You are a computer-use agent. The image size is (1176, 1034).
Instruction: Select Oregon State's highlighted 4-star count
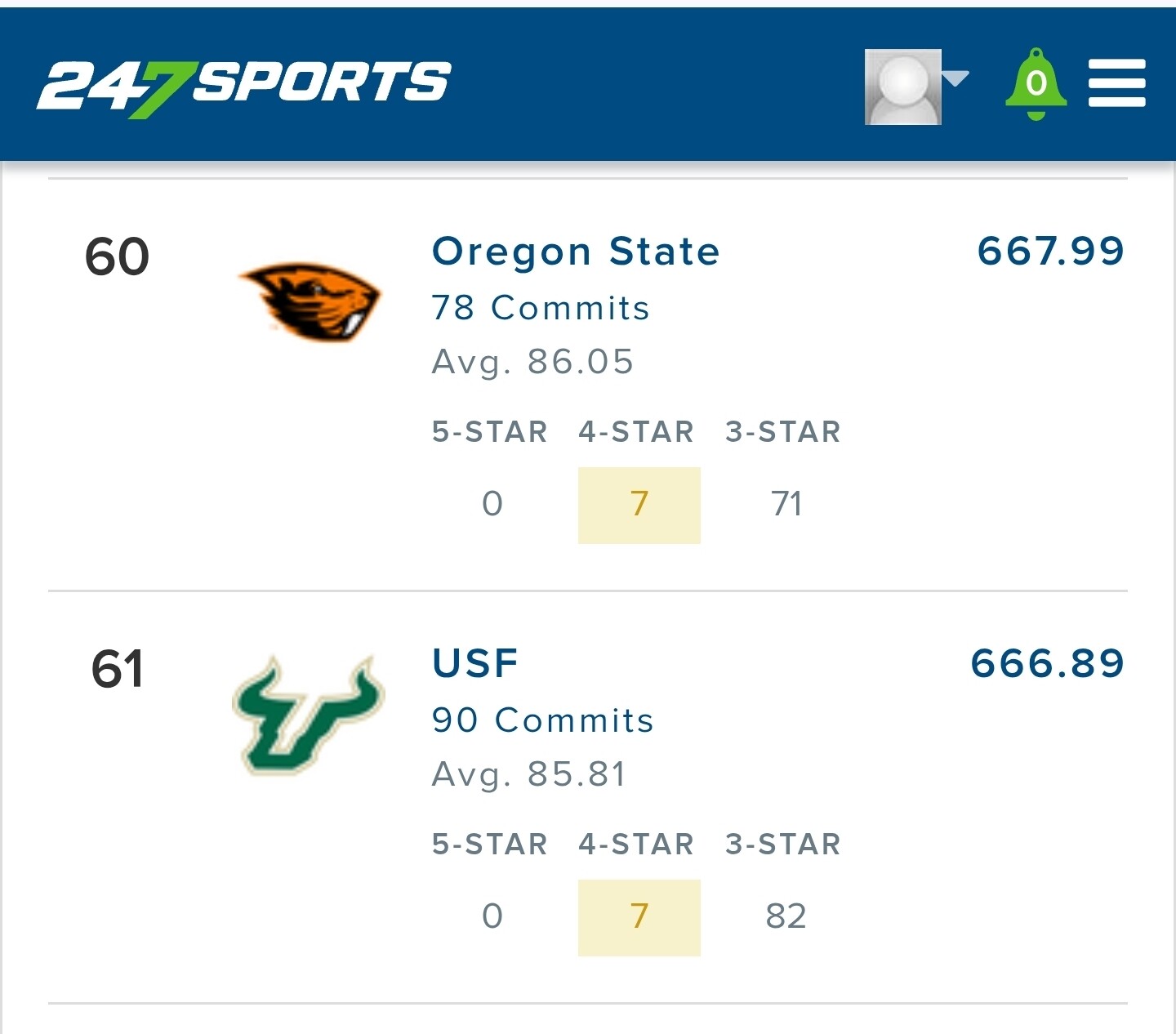point(639,505)
